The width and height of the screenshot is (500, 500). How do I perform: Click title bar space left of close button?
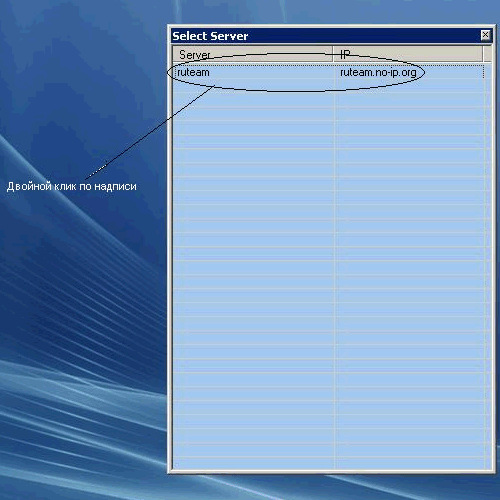pos(363,36)
